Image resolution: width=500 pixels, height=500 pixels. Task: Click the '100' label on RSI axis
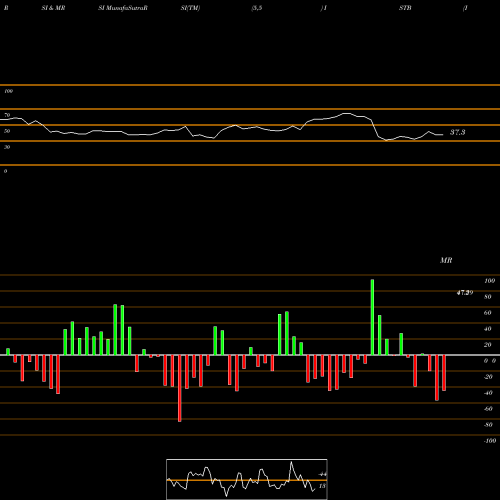8,91
